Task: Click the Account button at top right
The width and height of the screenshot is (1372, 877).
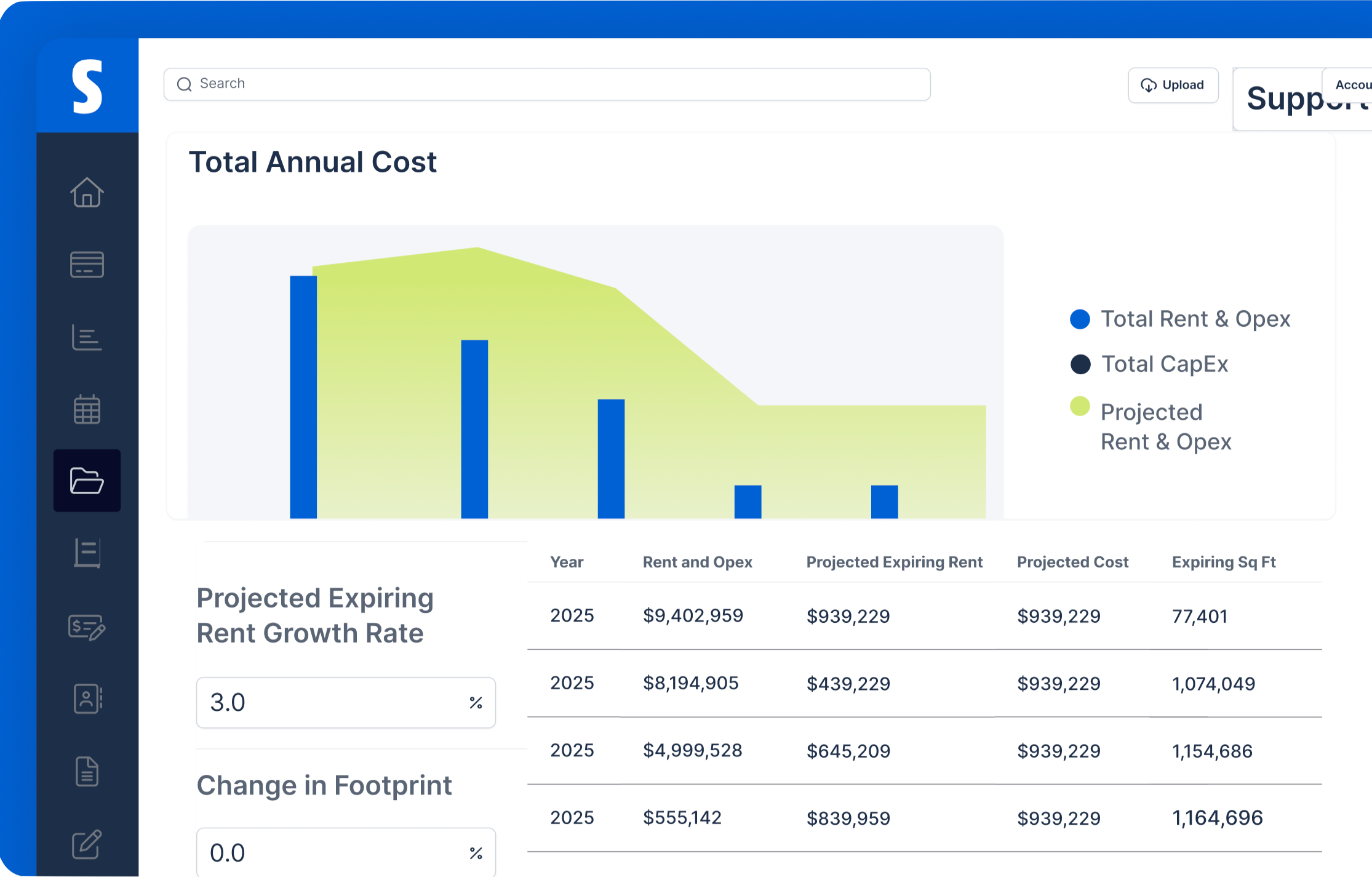Action: (x=1351, y=85)
